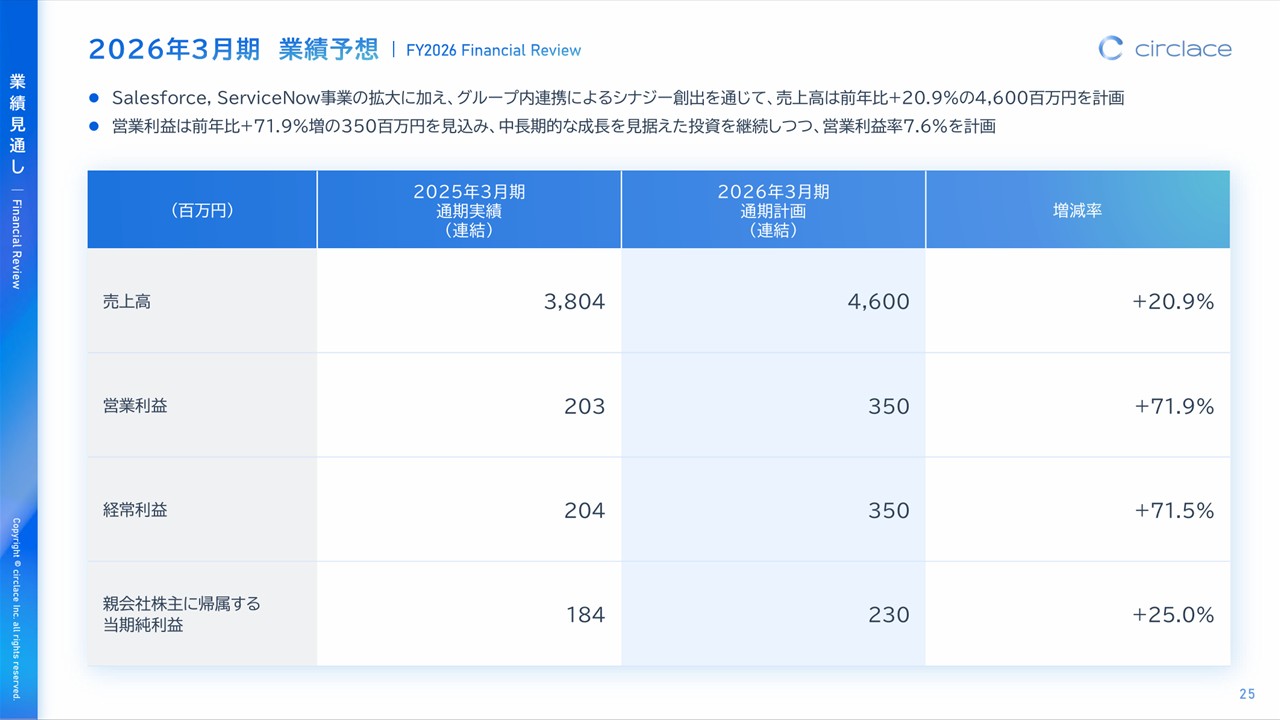Select the second bullet starting with 営業利益は前年比
The height and width of the screenshot is (720, 1280).
click(553, 127)
